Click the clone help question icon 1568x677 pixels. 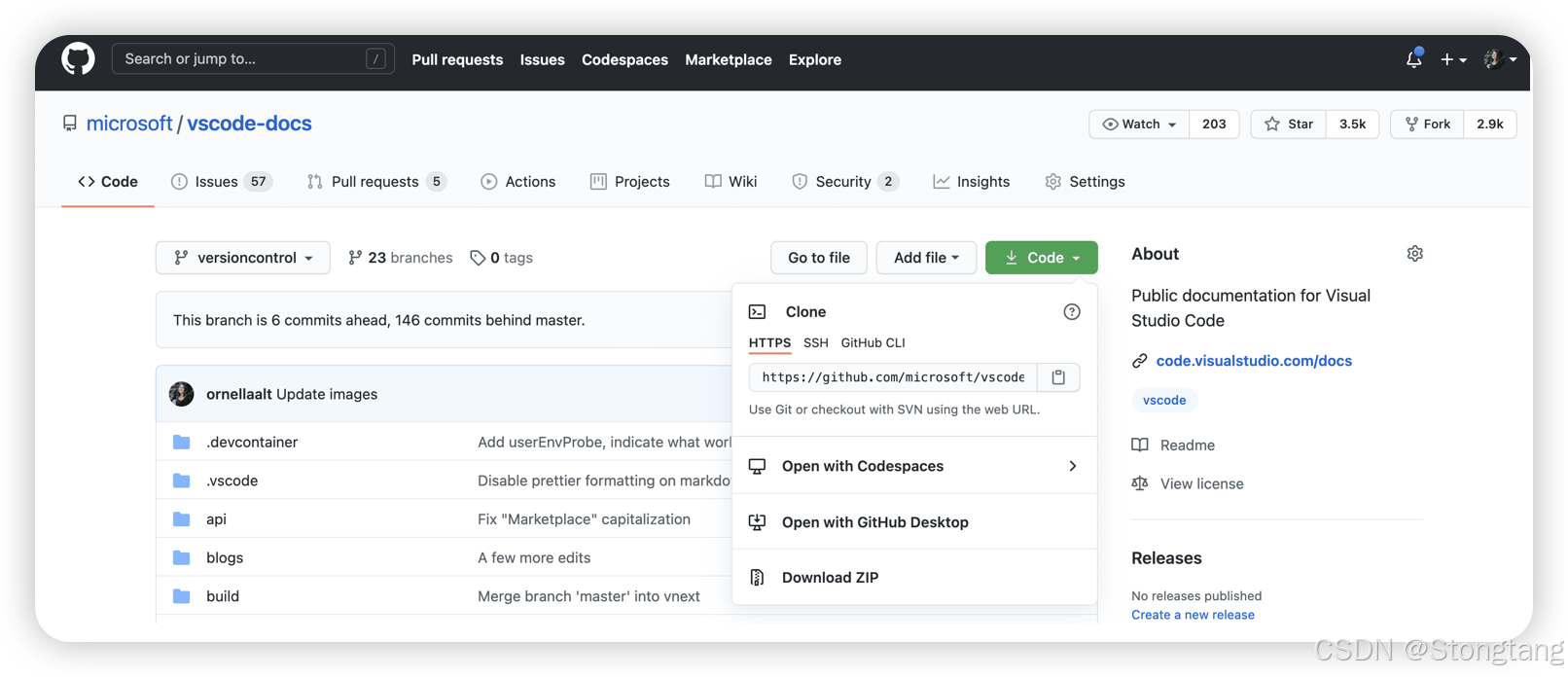tap(1072, 311)
